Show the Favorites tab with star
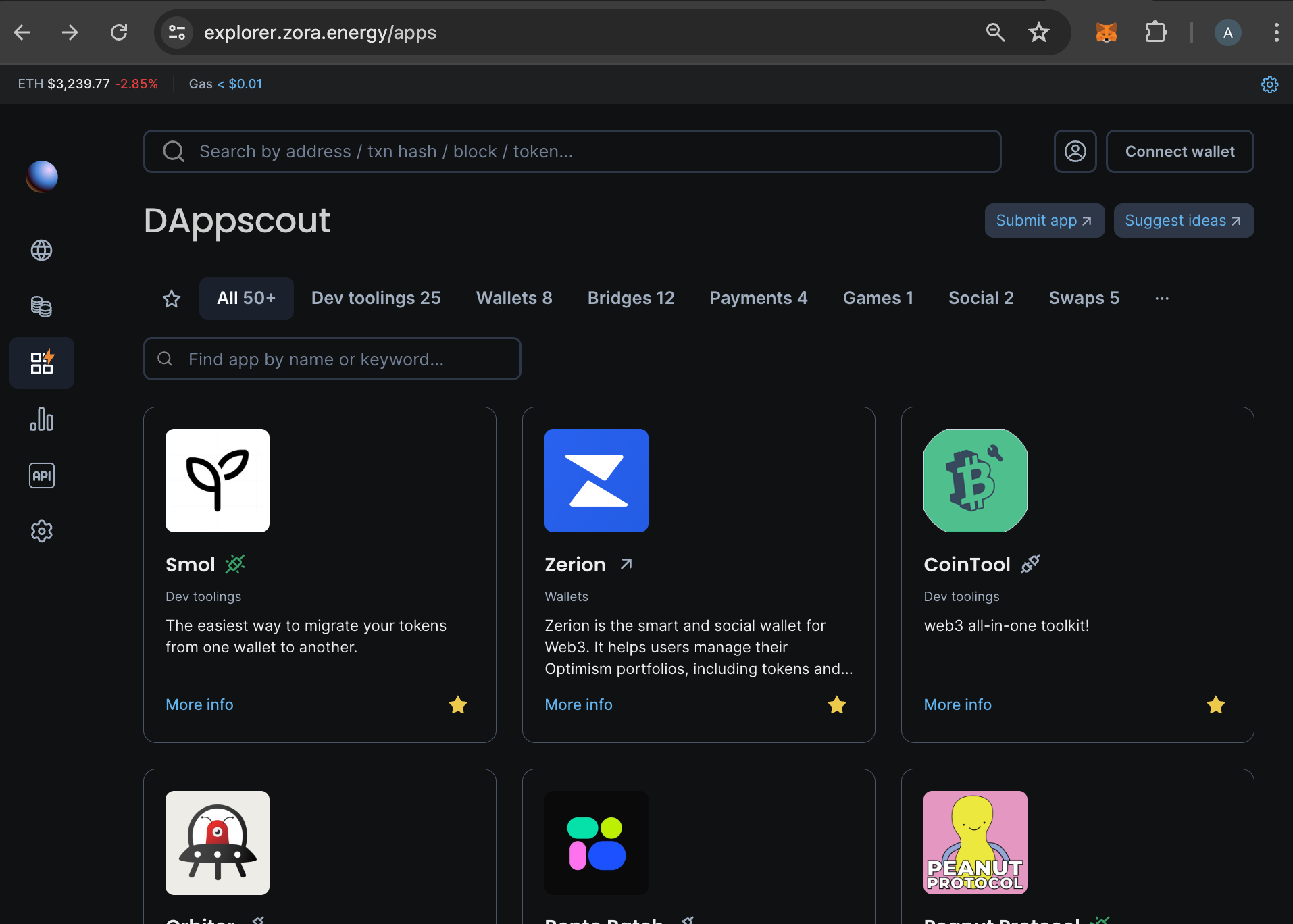This screenshot has width=1293, height=924. click(172, 299)
